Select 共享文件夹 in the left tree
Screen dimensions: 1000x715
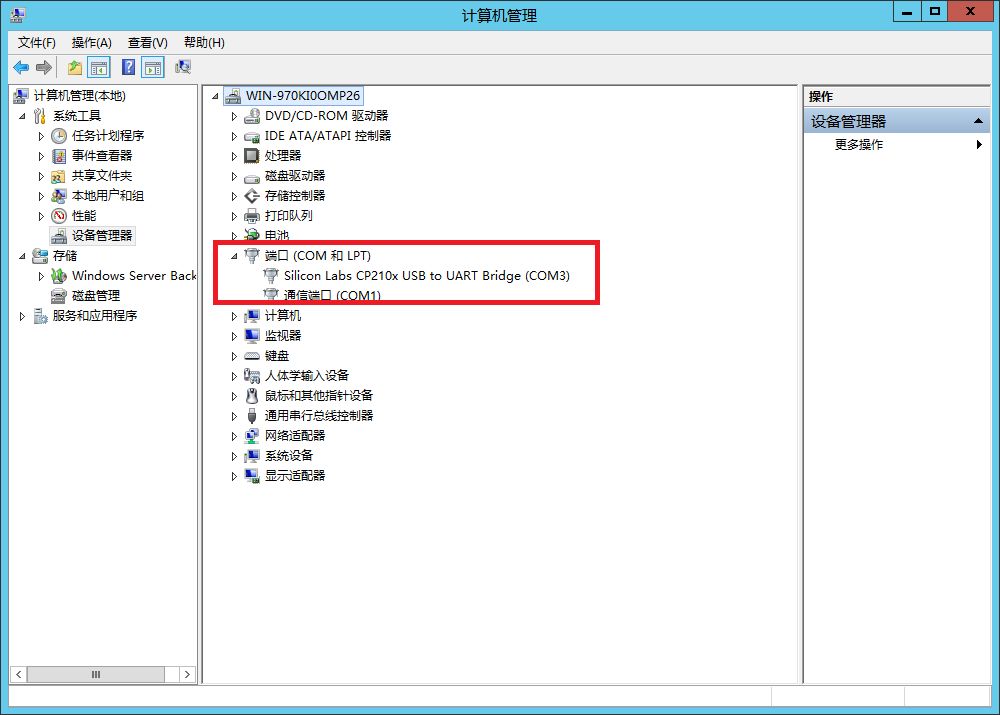pyautogui.click(x=102, y=176)
